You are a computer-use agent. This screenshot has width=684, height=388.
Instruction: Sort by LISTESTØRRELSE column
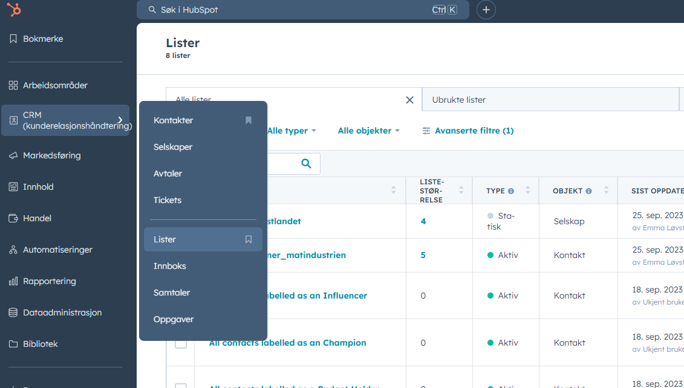coord(461,190)
